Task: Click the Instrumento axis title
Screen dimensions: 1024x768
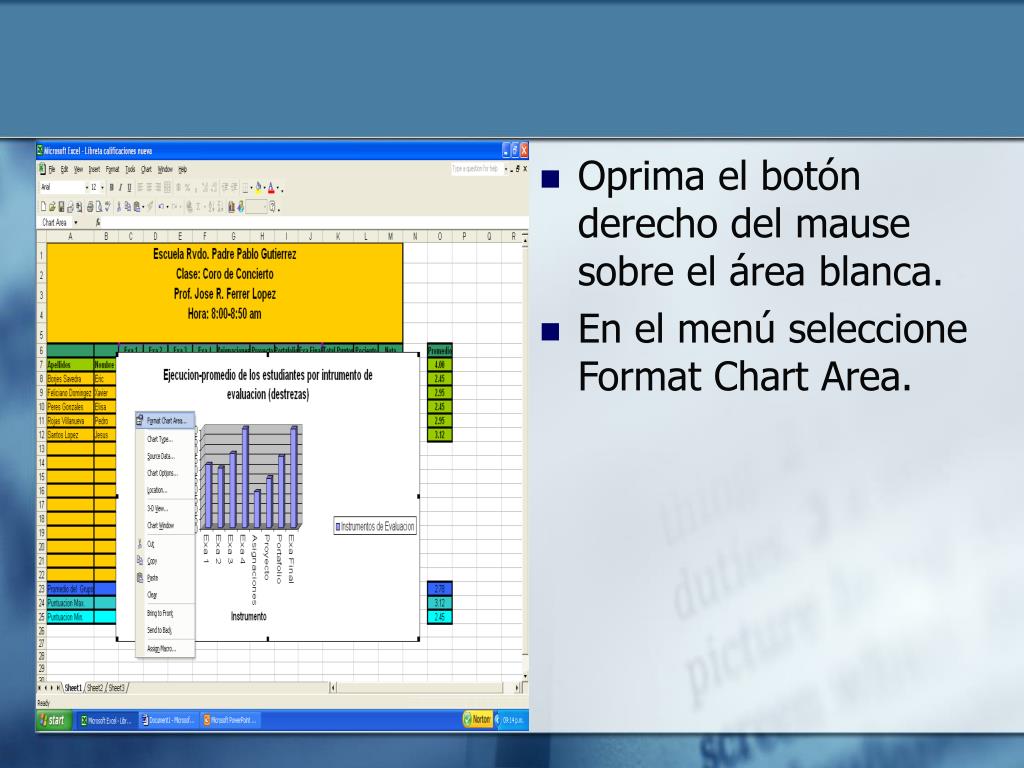Action: 248,616
